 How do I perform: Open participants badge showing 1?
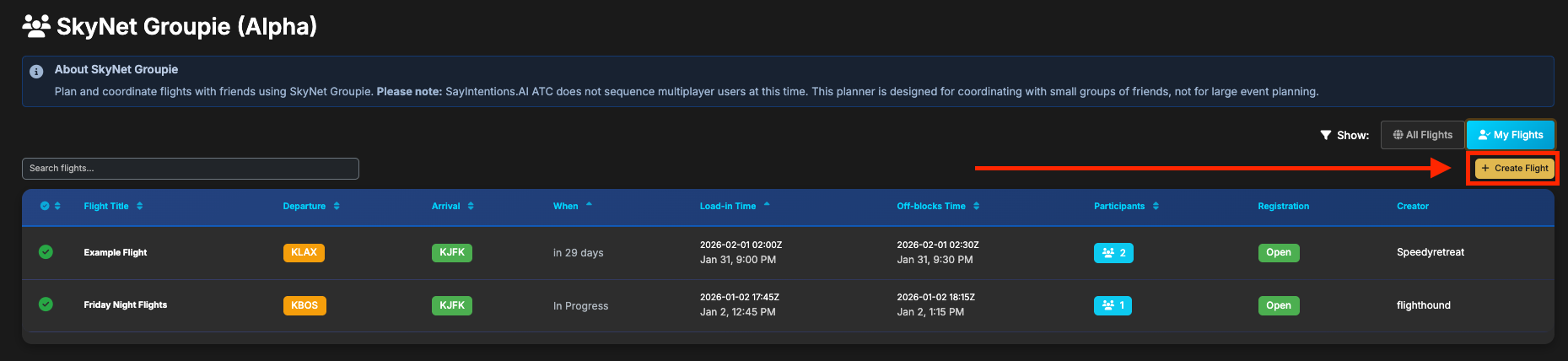click(x=1113, y=305)
